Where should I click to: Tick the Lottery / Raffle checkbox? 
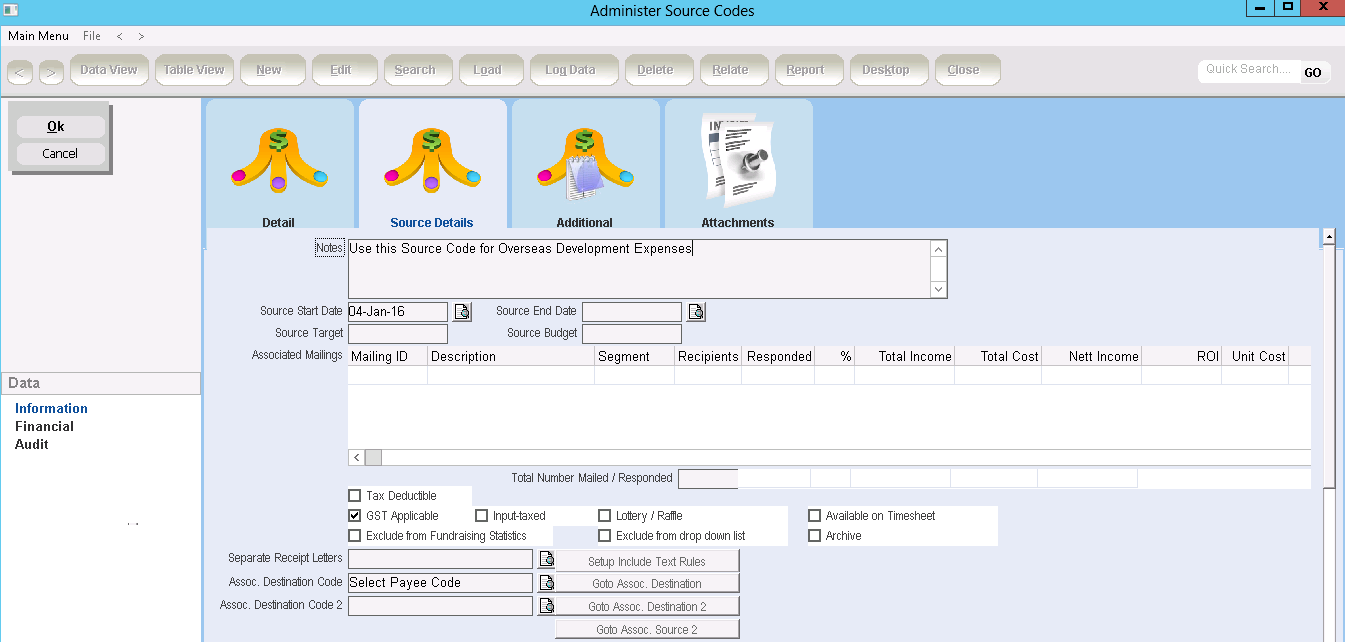[605, 516]
